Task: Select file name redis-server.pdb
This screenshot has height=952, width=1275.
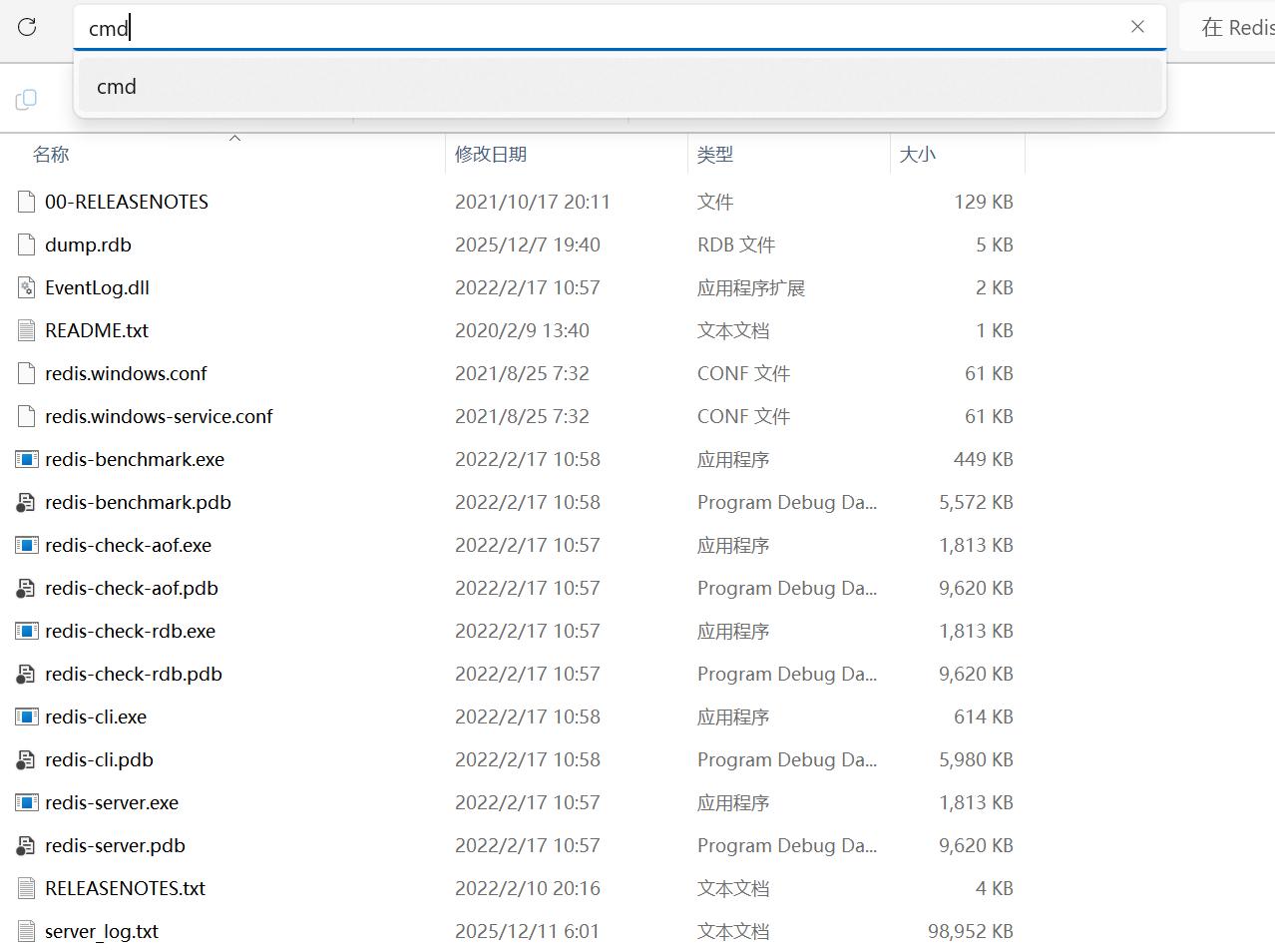Action: (115, 845)
